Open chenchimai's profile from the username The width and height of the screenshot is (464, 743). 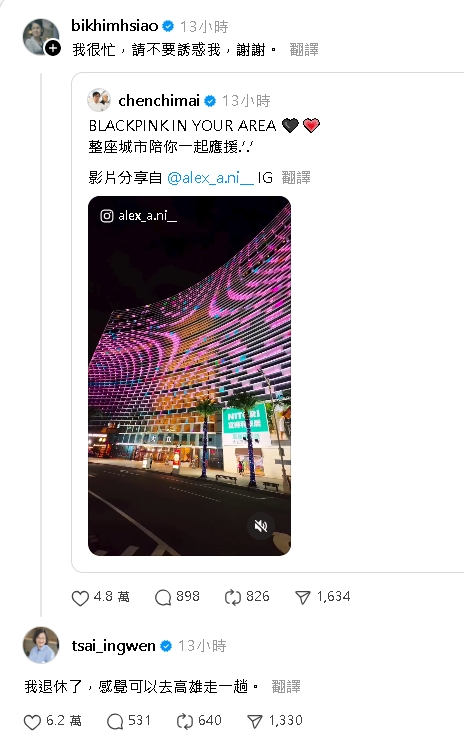point(159,100)
